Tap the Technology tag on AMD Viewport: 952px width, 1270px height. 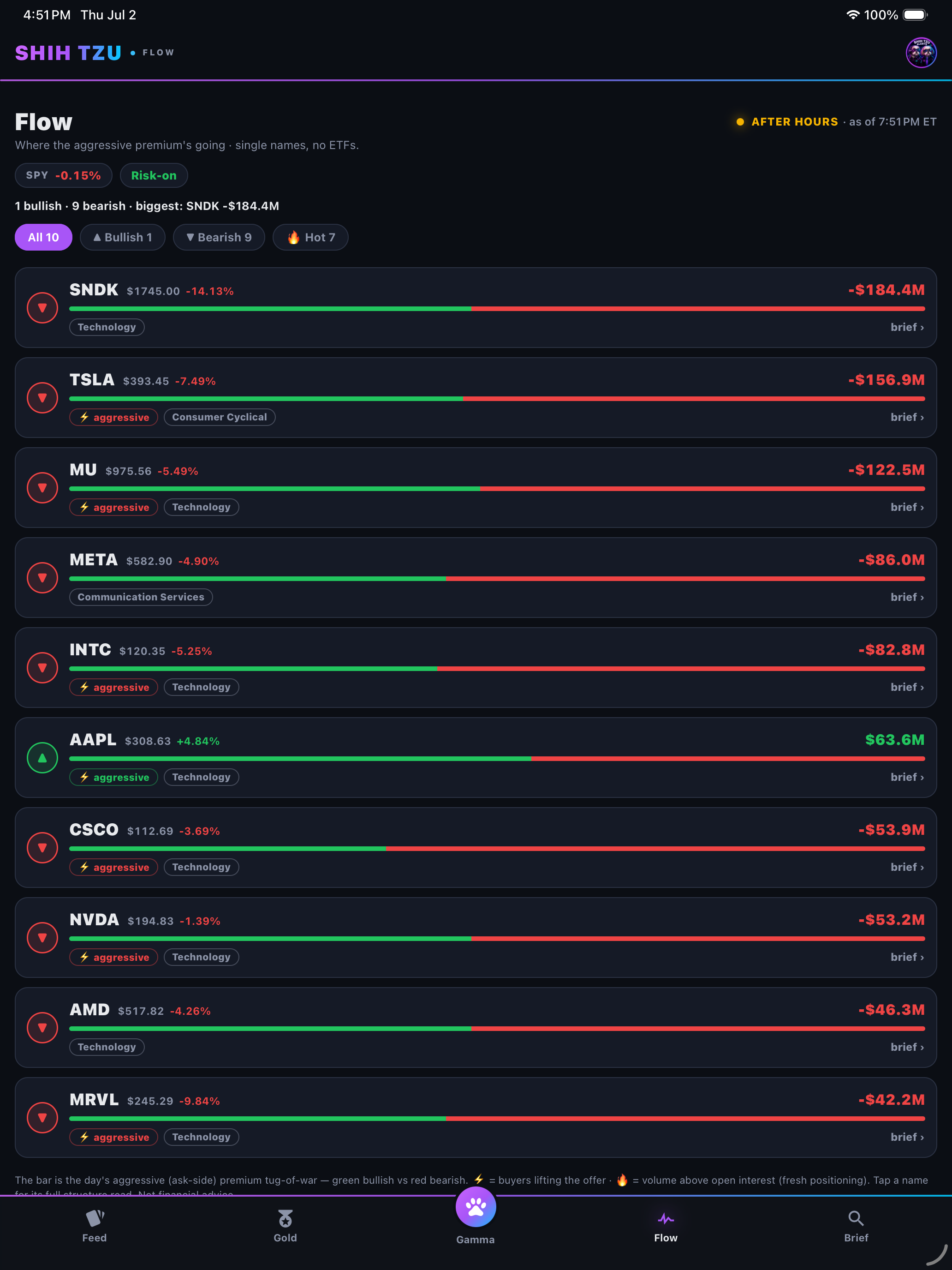(x=107, y=1047)
